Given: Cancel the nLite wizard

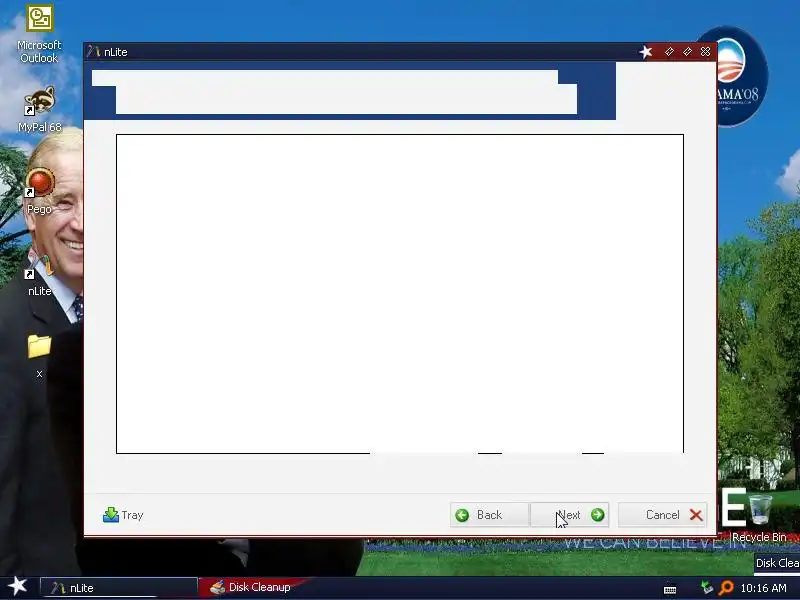Looking at the screenshot, I should (662, 515).
